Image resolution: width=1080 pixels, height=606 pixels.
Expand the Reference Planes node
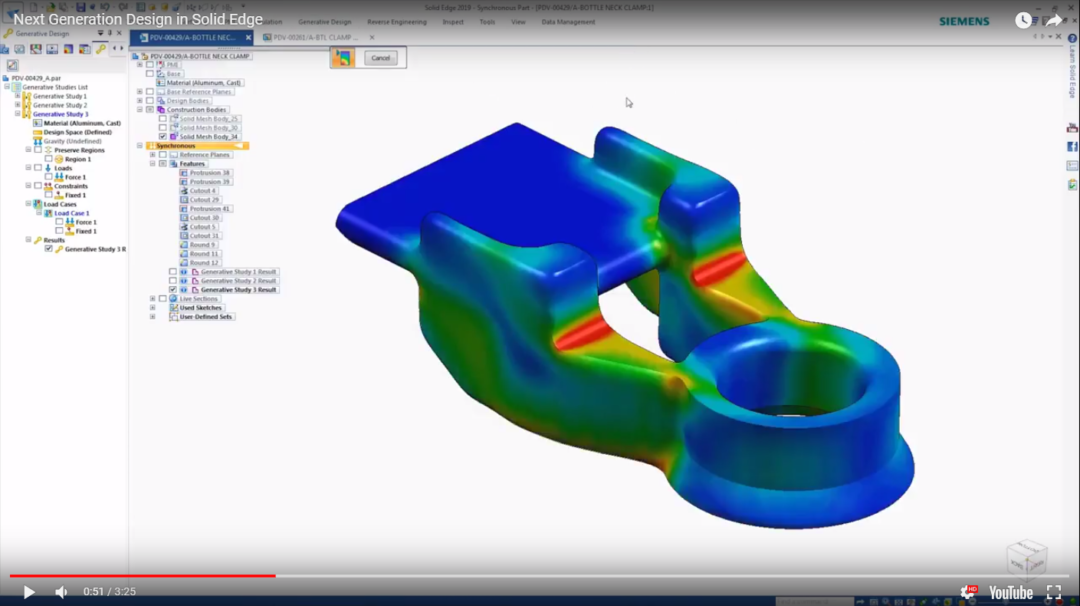tap(154, 155)
